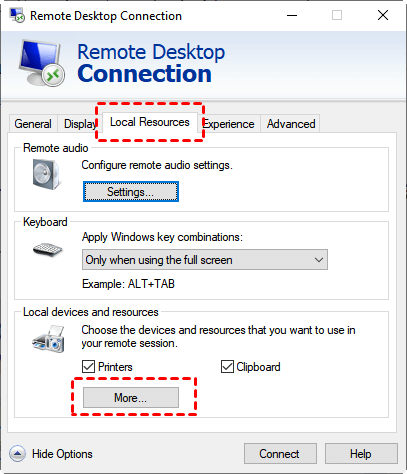Switch to the Display tab
This screenshot has height=474, width=407.
80,124
